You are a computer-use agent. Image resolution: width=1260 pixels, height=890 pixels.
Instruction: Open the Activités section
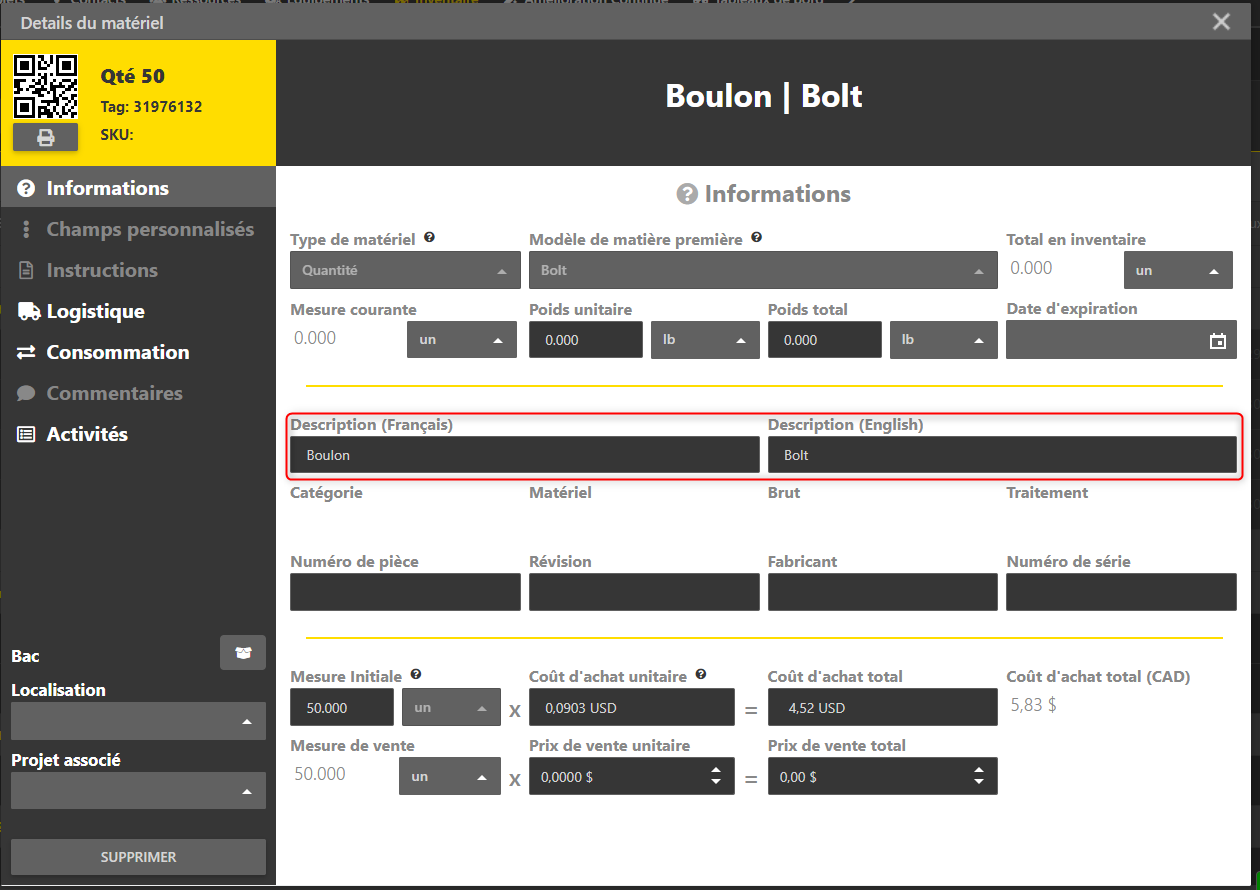(138, 434)
